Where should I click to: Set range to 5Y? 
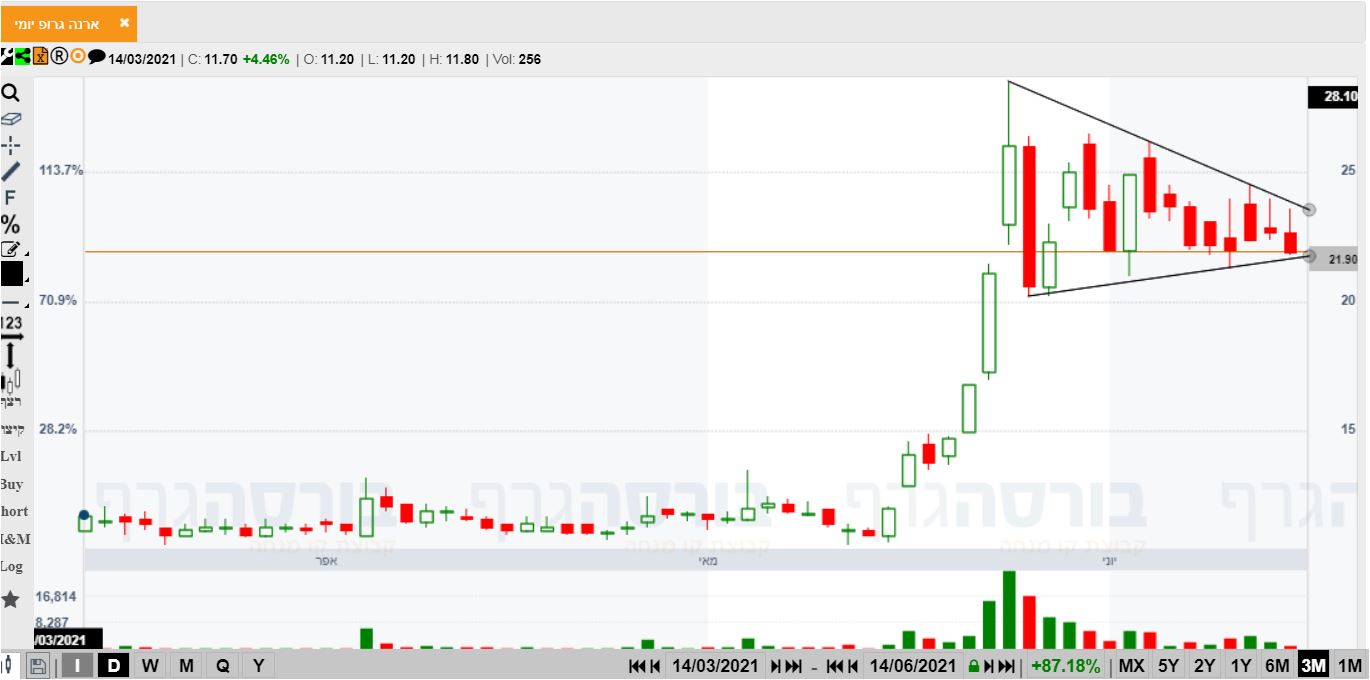click(x=1168, y=666)
